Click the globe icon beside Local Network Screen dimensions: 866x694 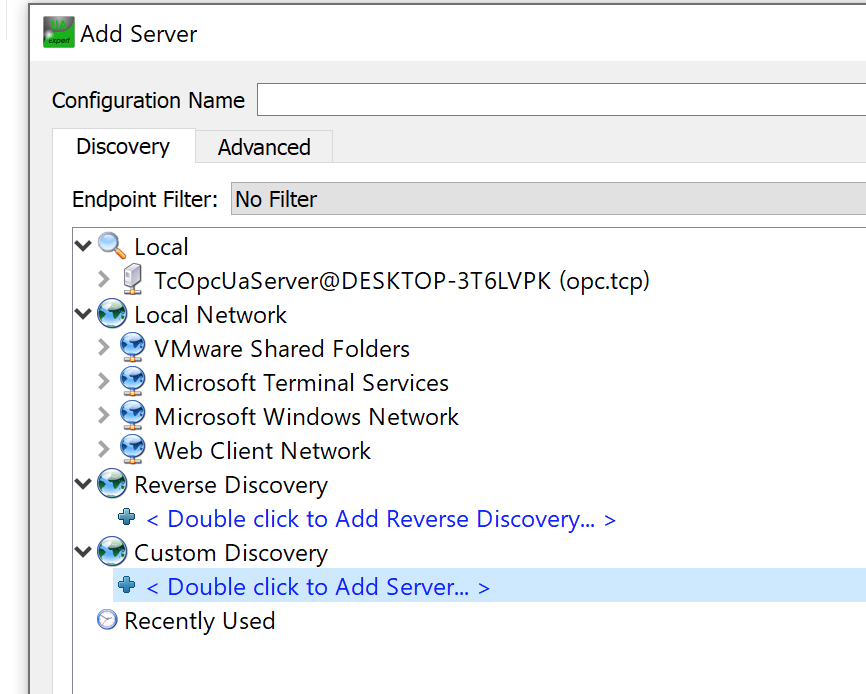pos(112,314)
